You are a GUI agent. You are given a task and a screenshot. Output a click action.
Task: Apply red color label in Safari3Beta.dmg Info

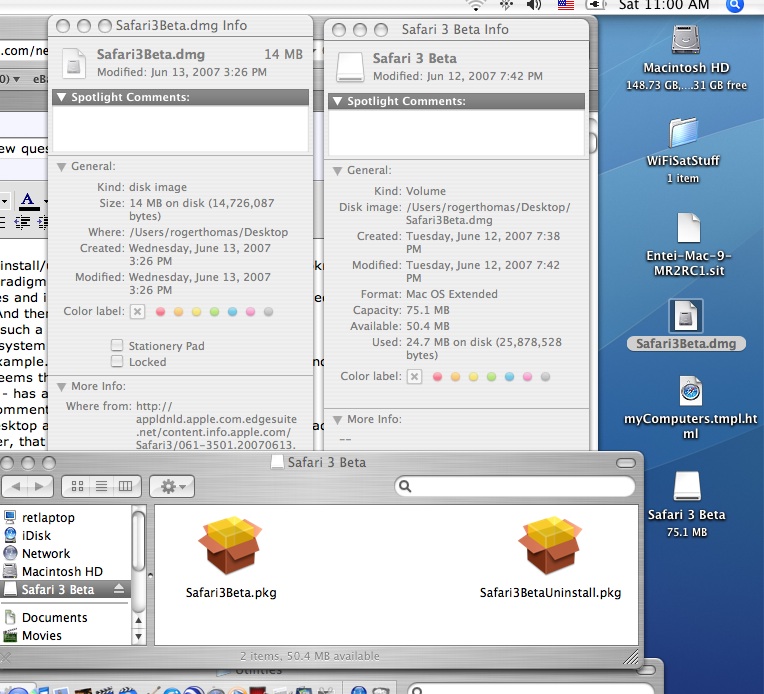tap(160, 311)
